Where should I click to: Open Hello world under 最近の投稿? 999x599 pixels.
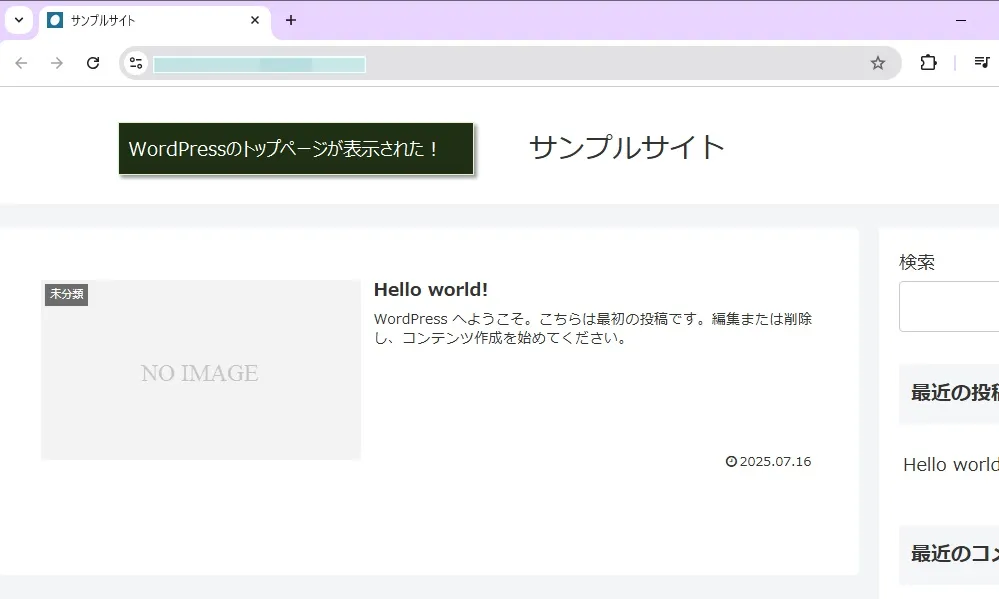point(950,465)
